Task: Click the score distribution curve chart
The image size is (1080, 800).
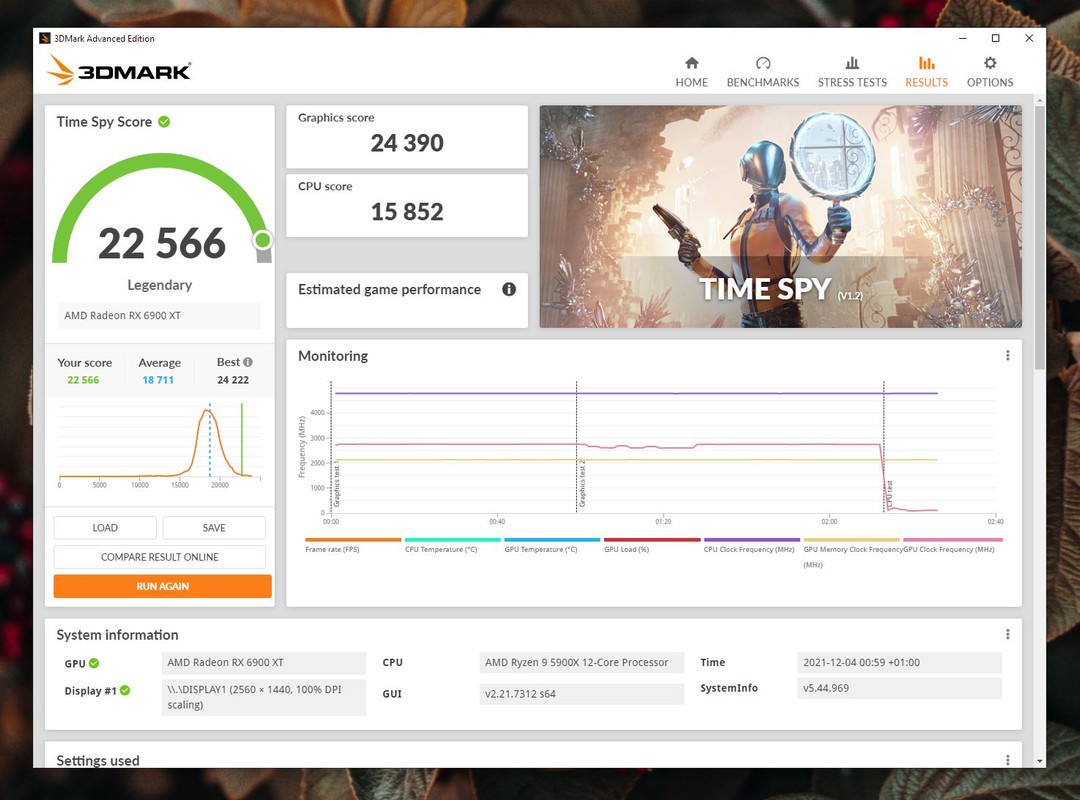Action: pos(160,444)
